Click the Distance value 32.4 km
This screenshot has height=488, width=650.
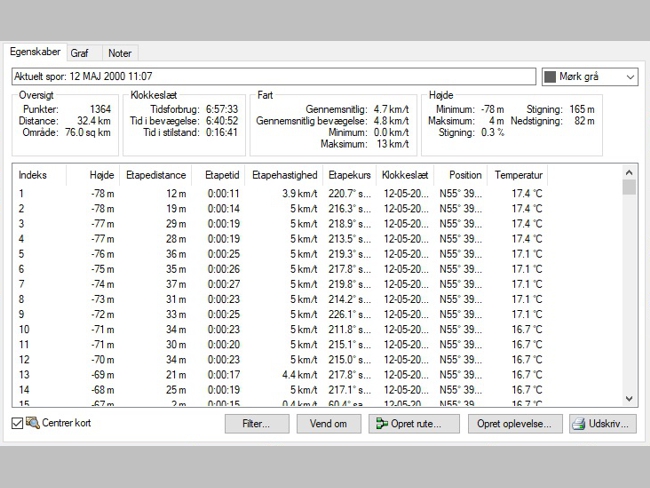(94, 121)
